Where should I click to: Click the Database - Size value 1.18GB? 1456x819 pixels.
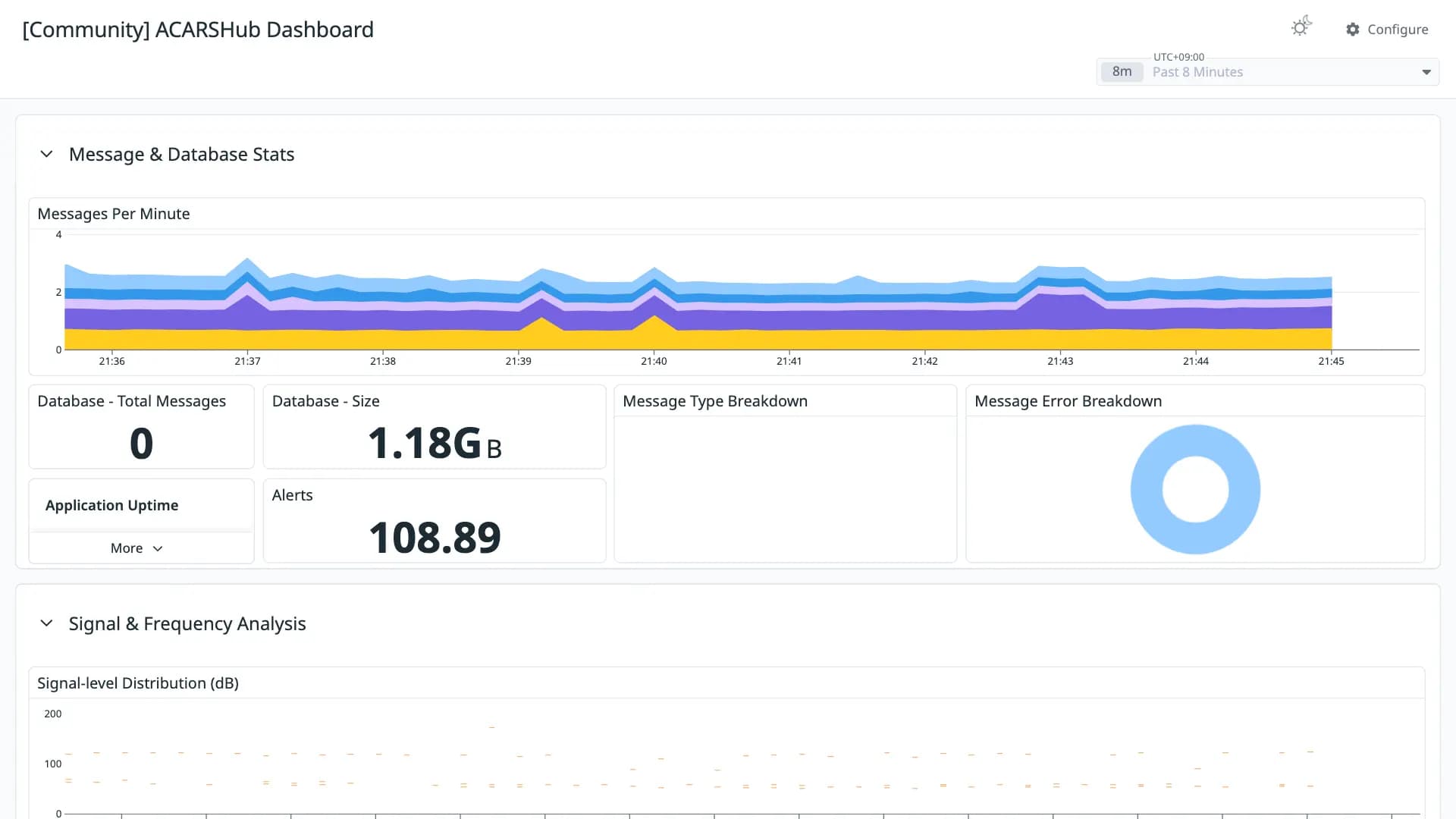[435, 444]
